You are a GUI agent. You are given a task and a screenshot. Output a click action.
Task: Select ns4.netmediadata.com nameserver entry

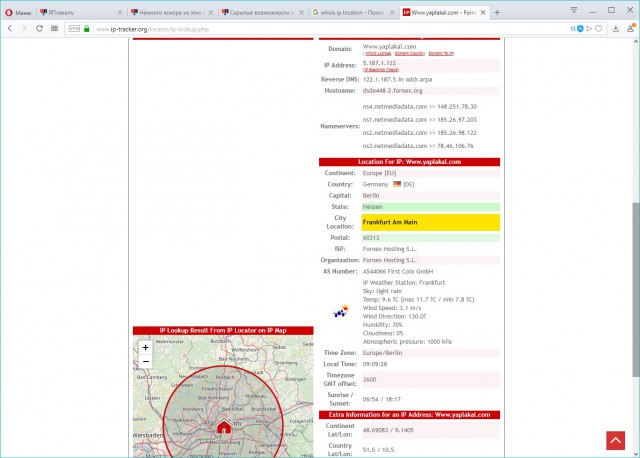point(420,107)
